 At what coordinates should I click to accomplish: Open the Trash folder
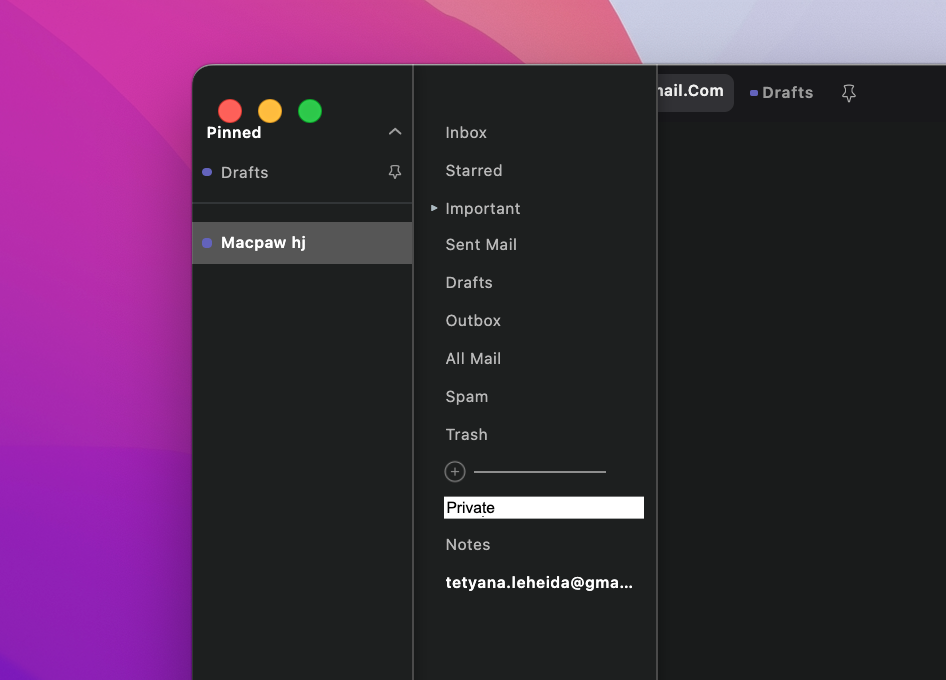pos(466,434)
